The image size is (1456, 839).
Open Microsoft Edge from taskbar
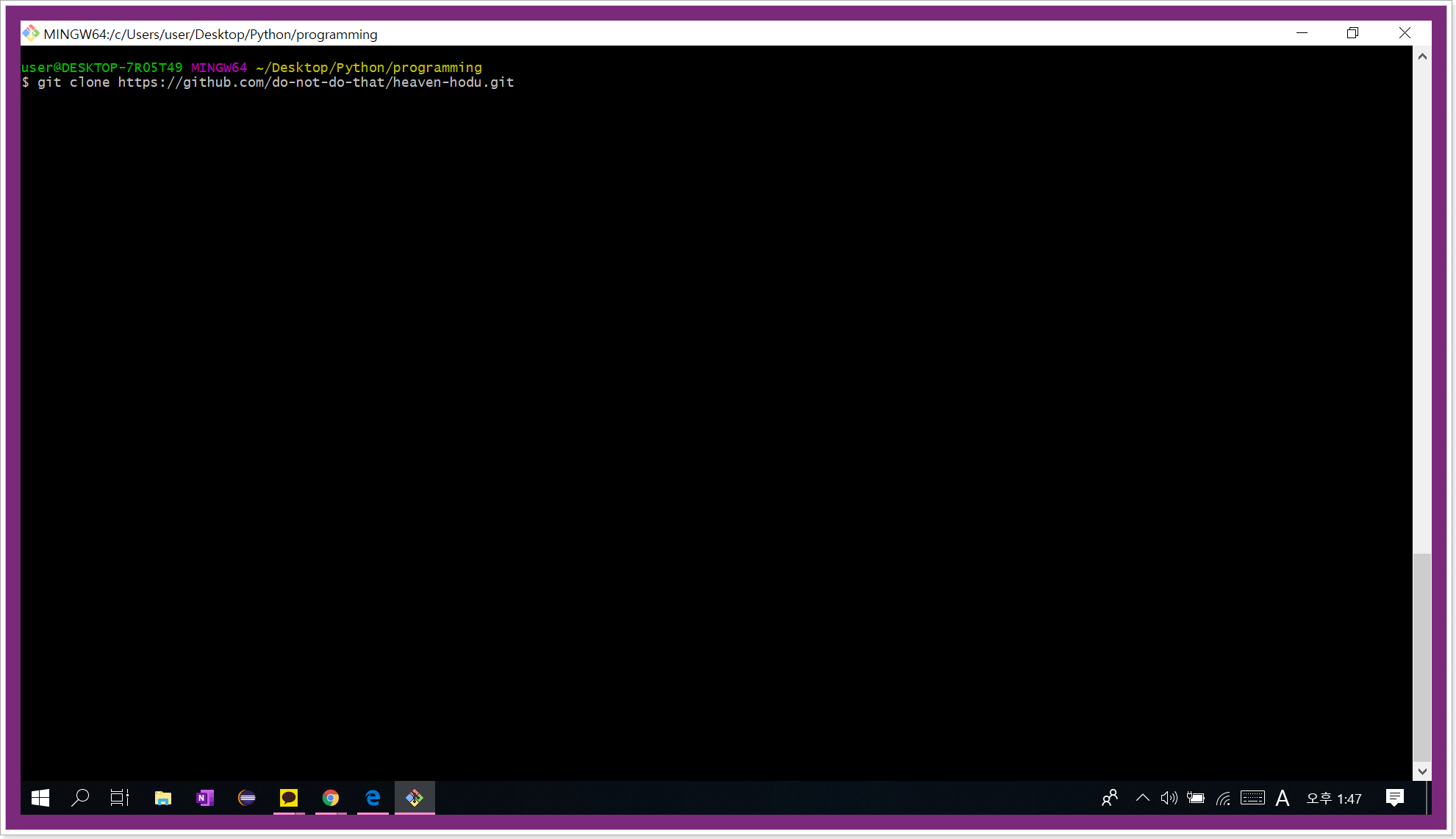[x=373, y=798]
